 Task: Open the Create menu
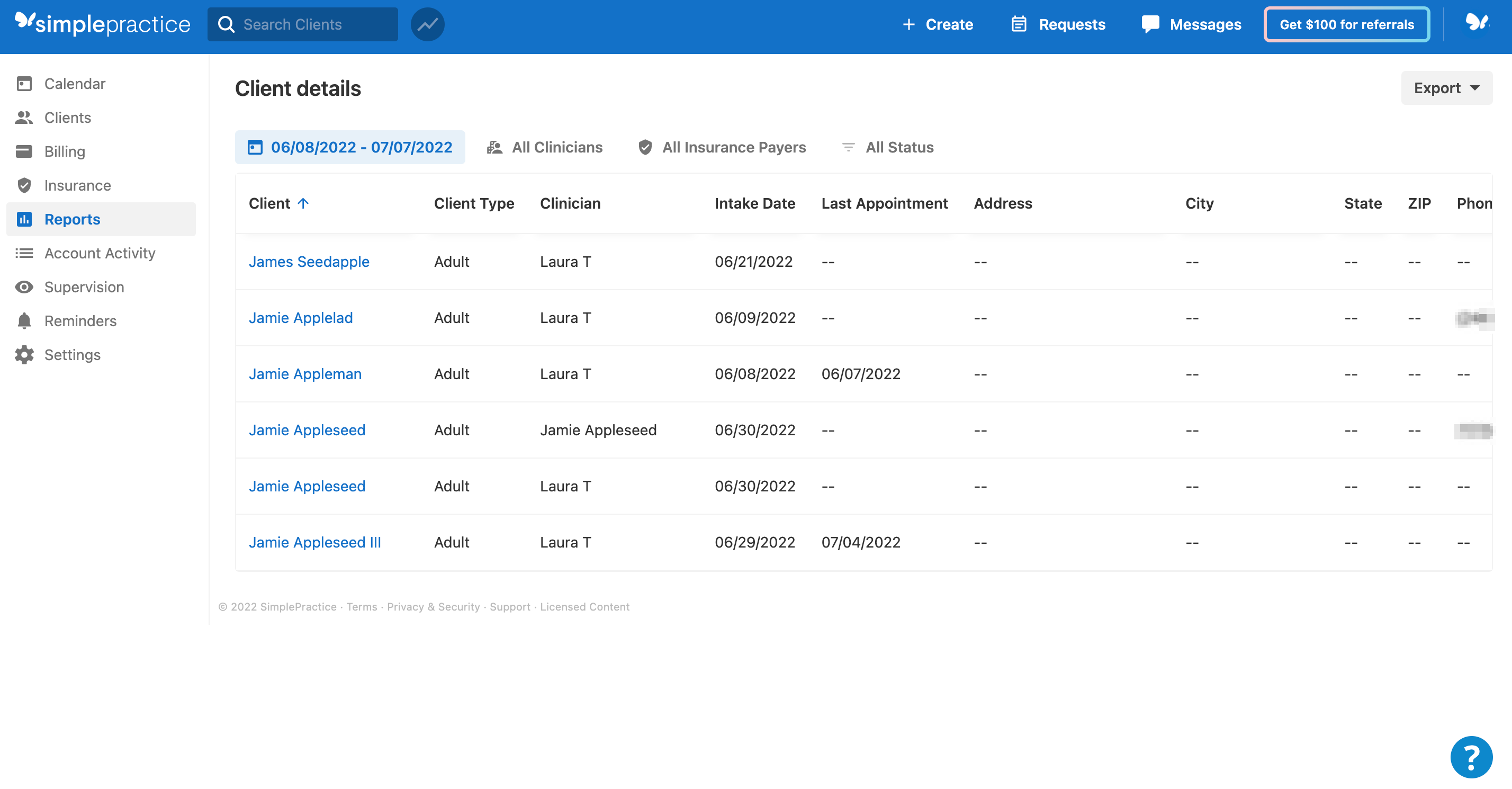[937, 24]
